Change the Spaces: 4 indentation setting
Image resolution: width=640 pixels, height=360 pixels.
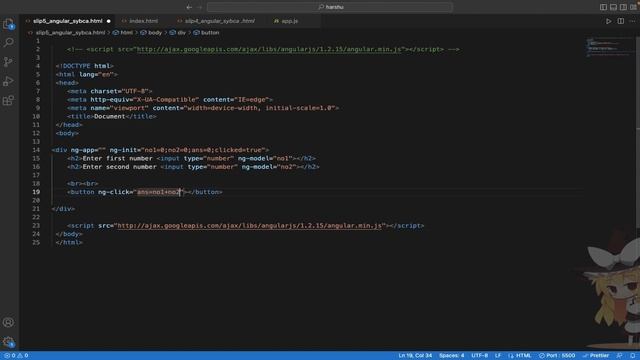[451, 356]
